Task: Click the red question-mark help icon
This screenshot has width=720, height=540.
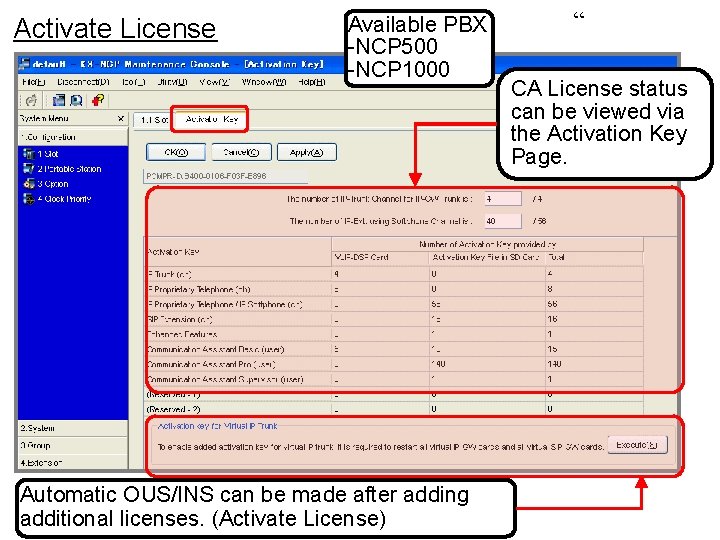Action: coord(97,100)
